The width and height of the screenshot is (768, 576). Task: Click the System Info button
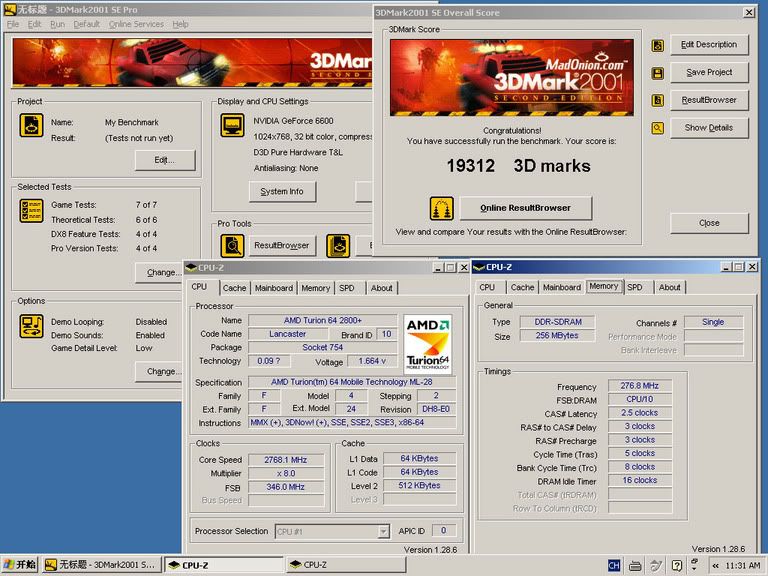click(x=282, y=192)
